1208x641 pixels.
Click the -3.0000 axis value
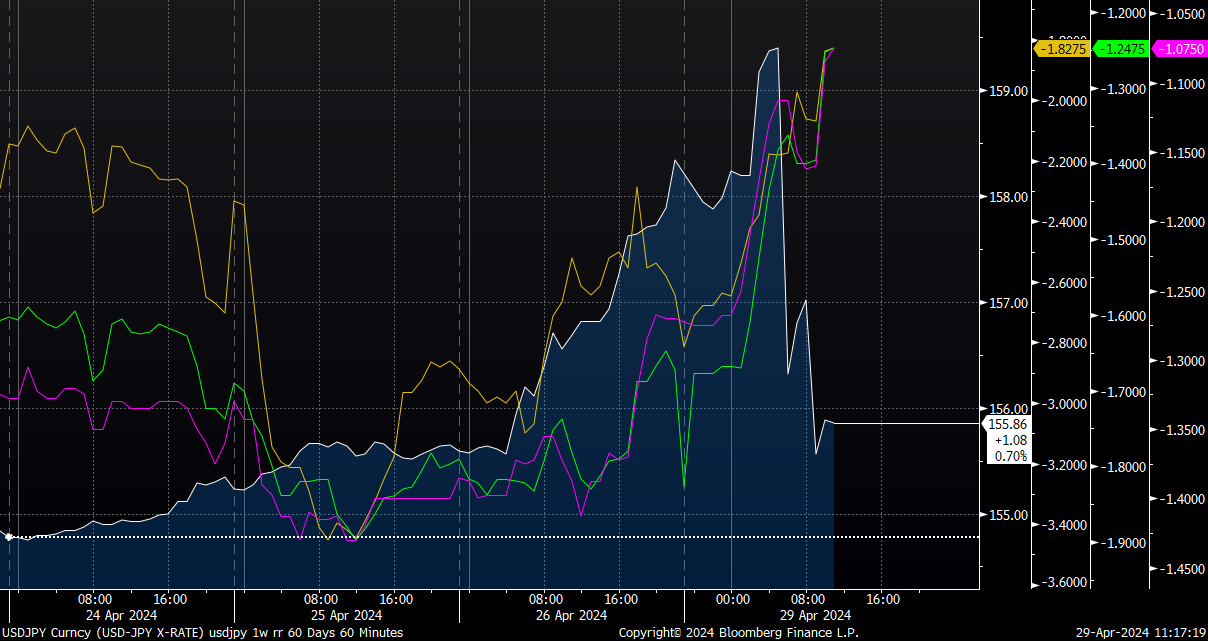coord(1063,404)
